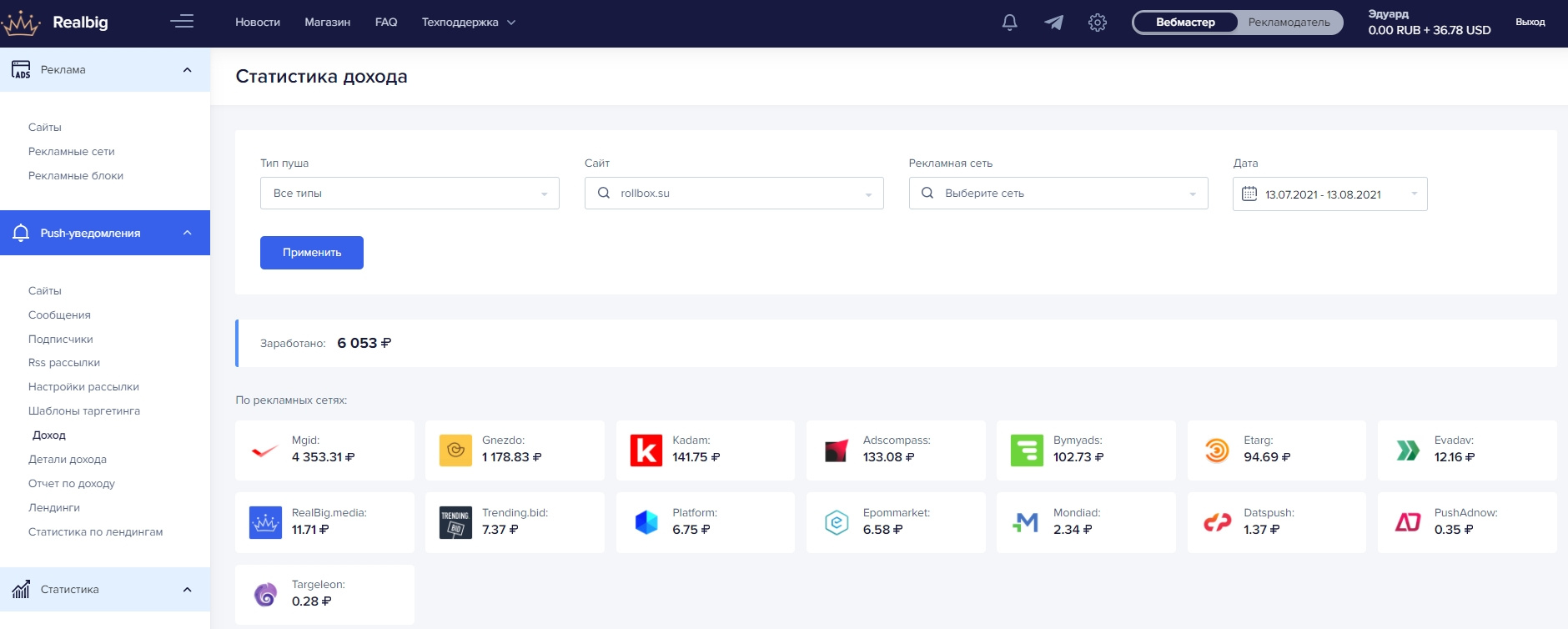Click the Gnezdo amount 1 178.83 ₽

point(512,457)
